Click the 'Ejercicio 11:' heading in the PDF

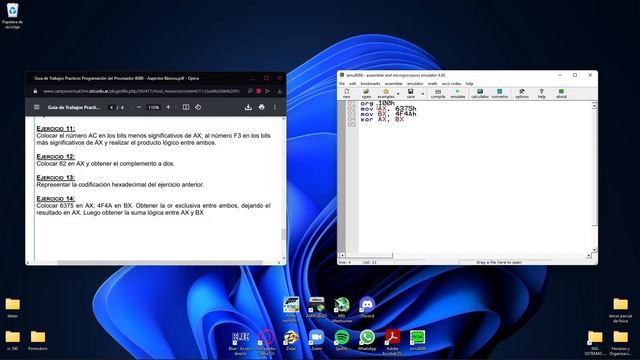tap(56, 129)
